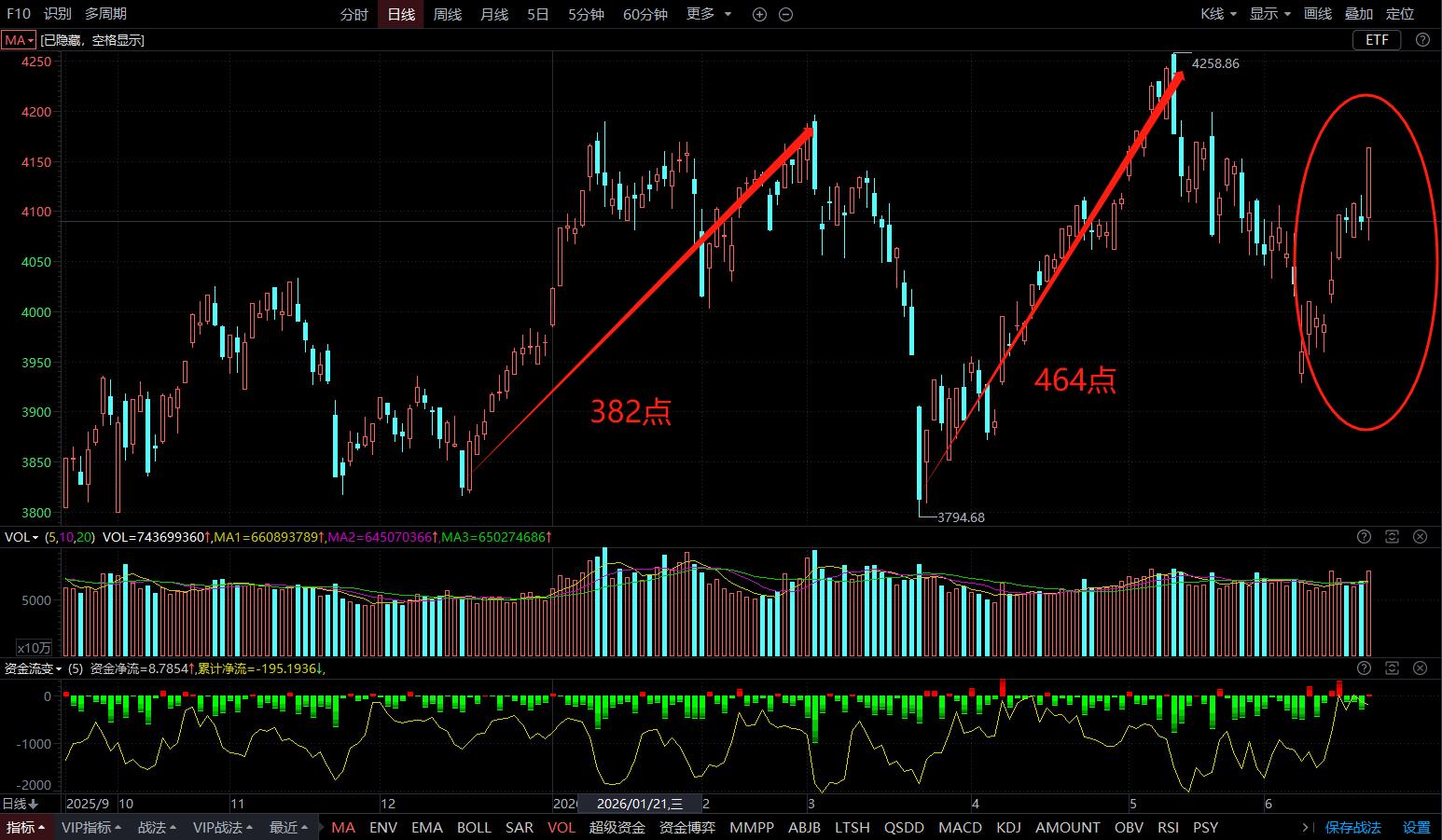Toggle the ETF overlay button
The image size is (1442, 840).
[1378, 40]
